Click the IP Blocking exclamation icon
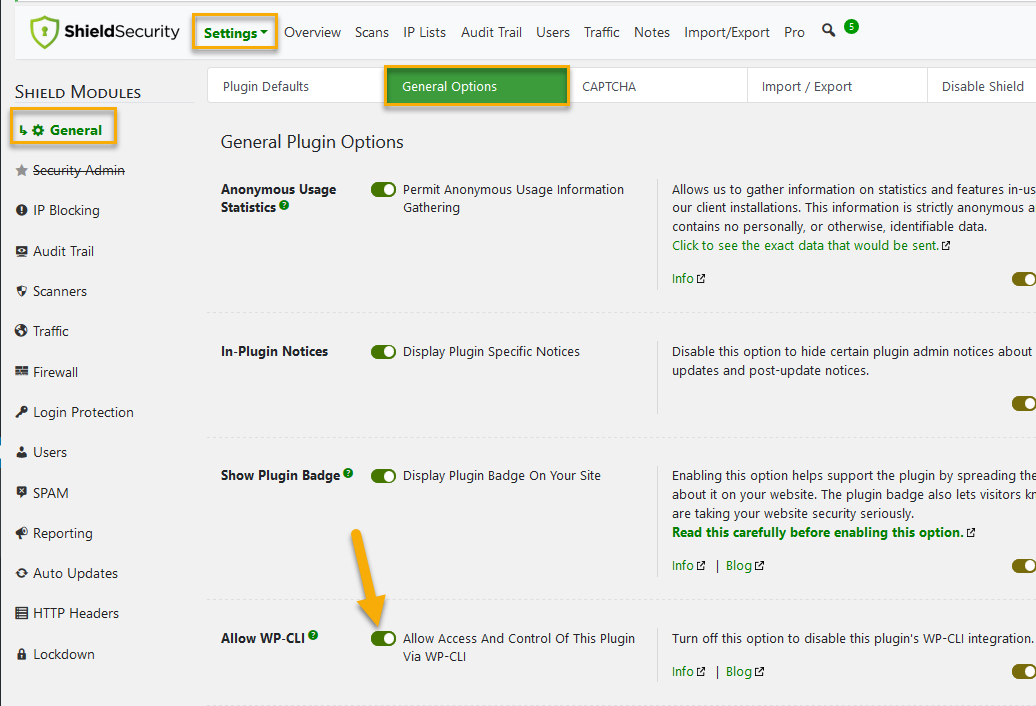 tap(21, 210)
